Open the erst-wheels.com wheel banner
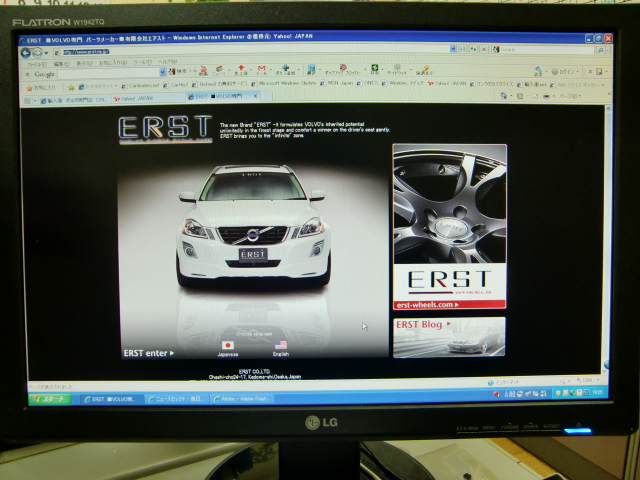This screenshot has width=640, height=480. (x=449, y=227)
